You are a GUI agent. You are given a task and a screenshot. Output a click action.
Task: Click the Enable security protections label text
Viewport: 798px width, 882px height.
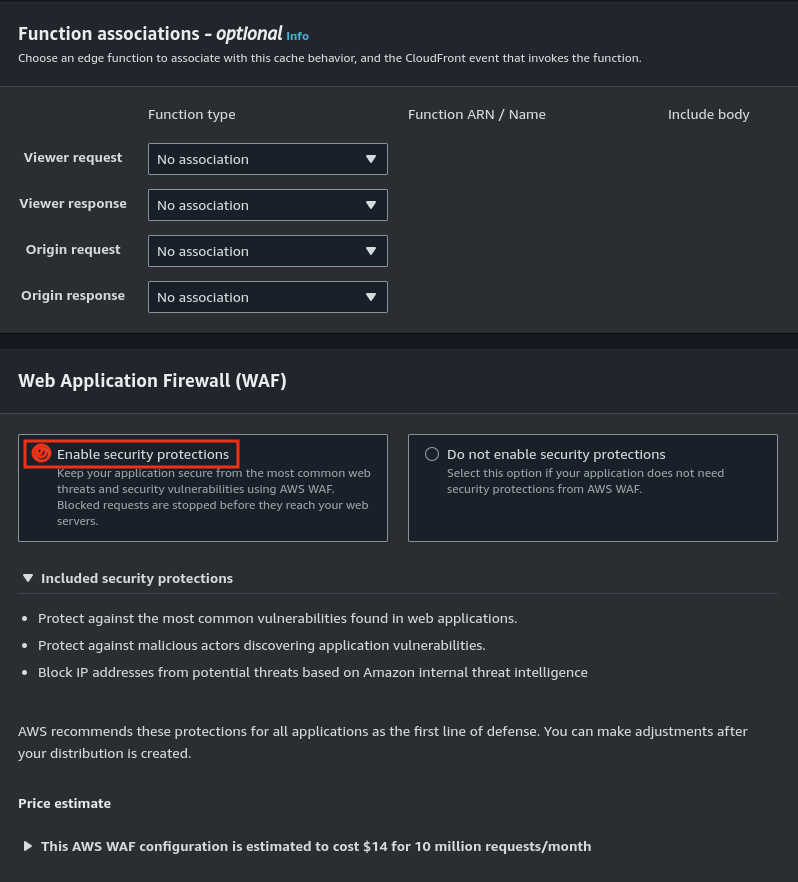143,454
